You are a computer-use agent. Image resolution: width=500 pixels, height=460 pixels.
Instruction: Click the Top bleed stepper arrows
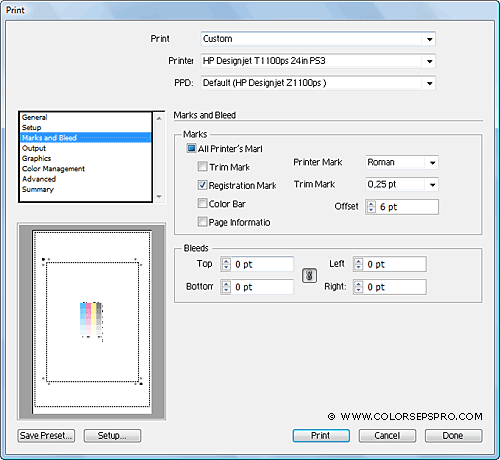pyautogui.click(x=226, y=264)
